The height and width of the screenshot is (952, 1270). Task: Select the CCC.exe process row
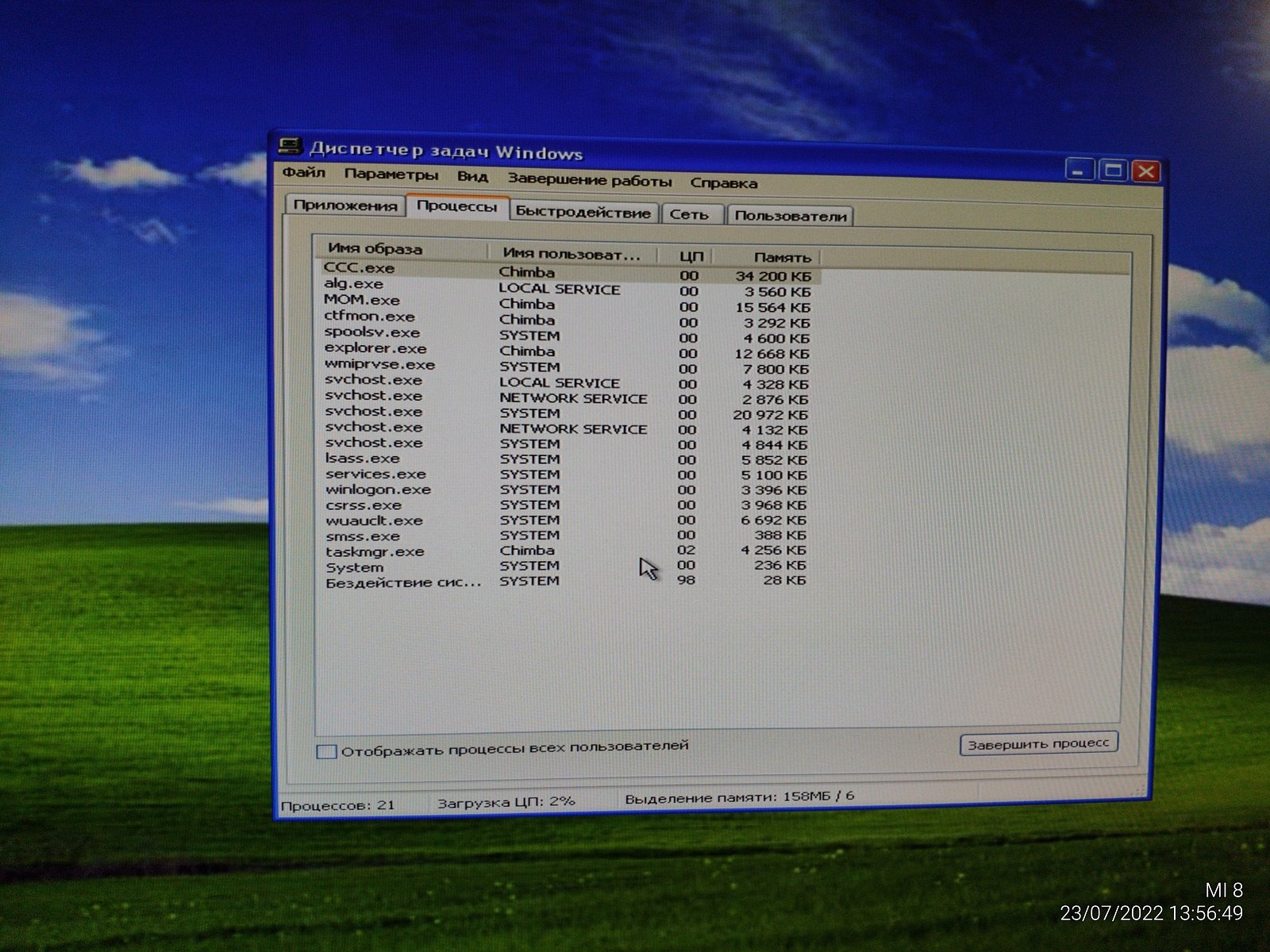[x=568, y=271]
